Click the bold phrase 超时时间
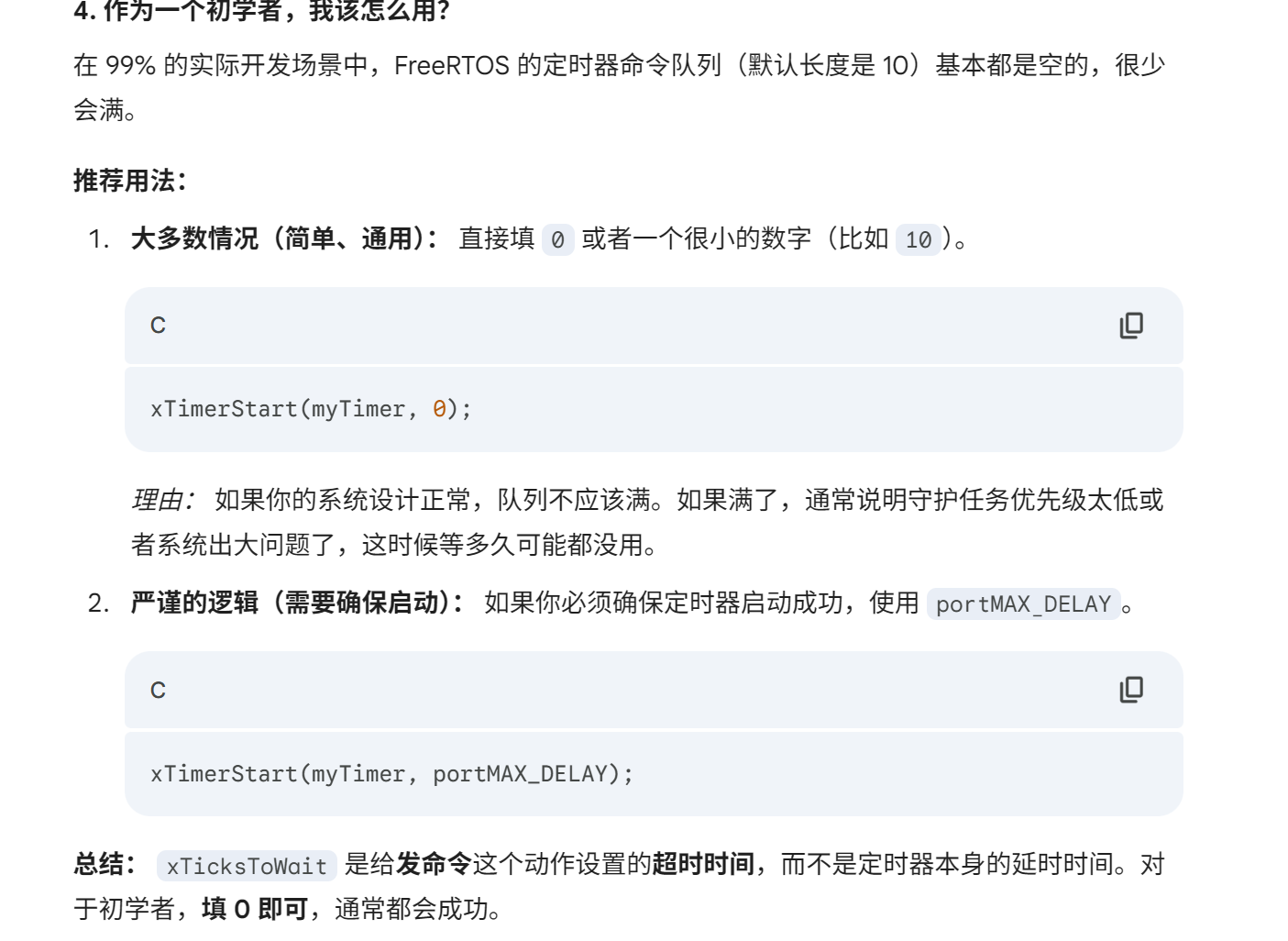 click(x=703, y=864)
